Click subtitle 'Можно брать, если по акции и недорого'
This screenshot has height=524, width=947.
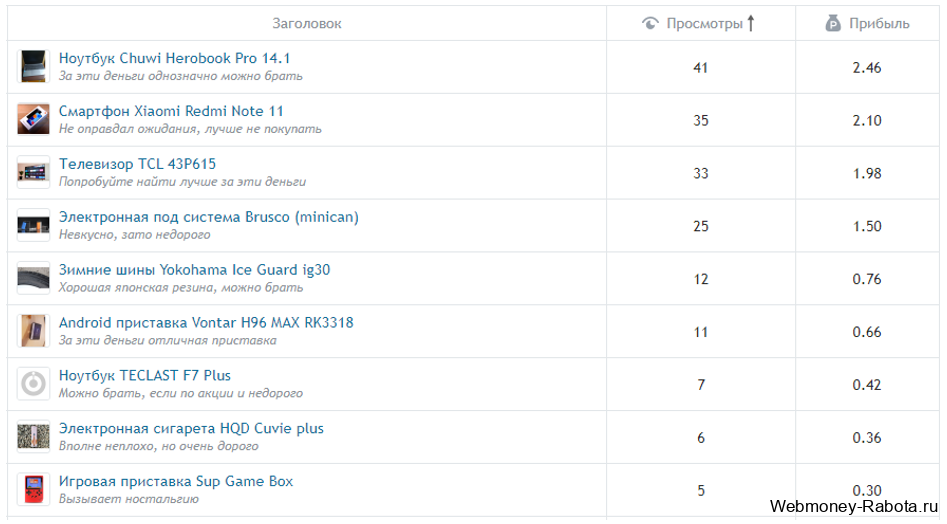pos(181,394)
